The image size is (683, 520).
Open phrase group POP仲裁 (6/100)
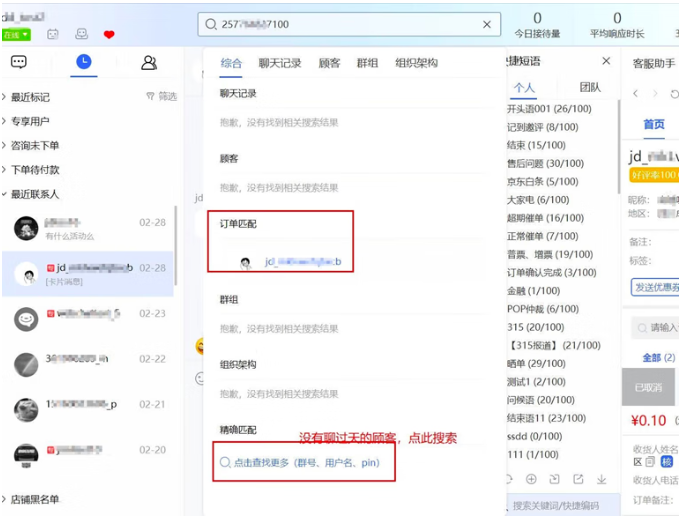pos(543,309)
